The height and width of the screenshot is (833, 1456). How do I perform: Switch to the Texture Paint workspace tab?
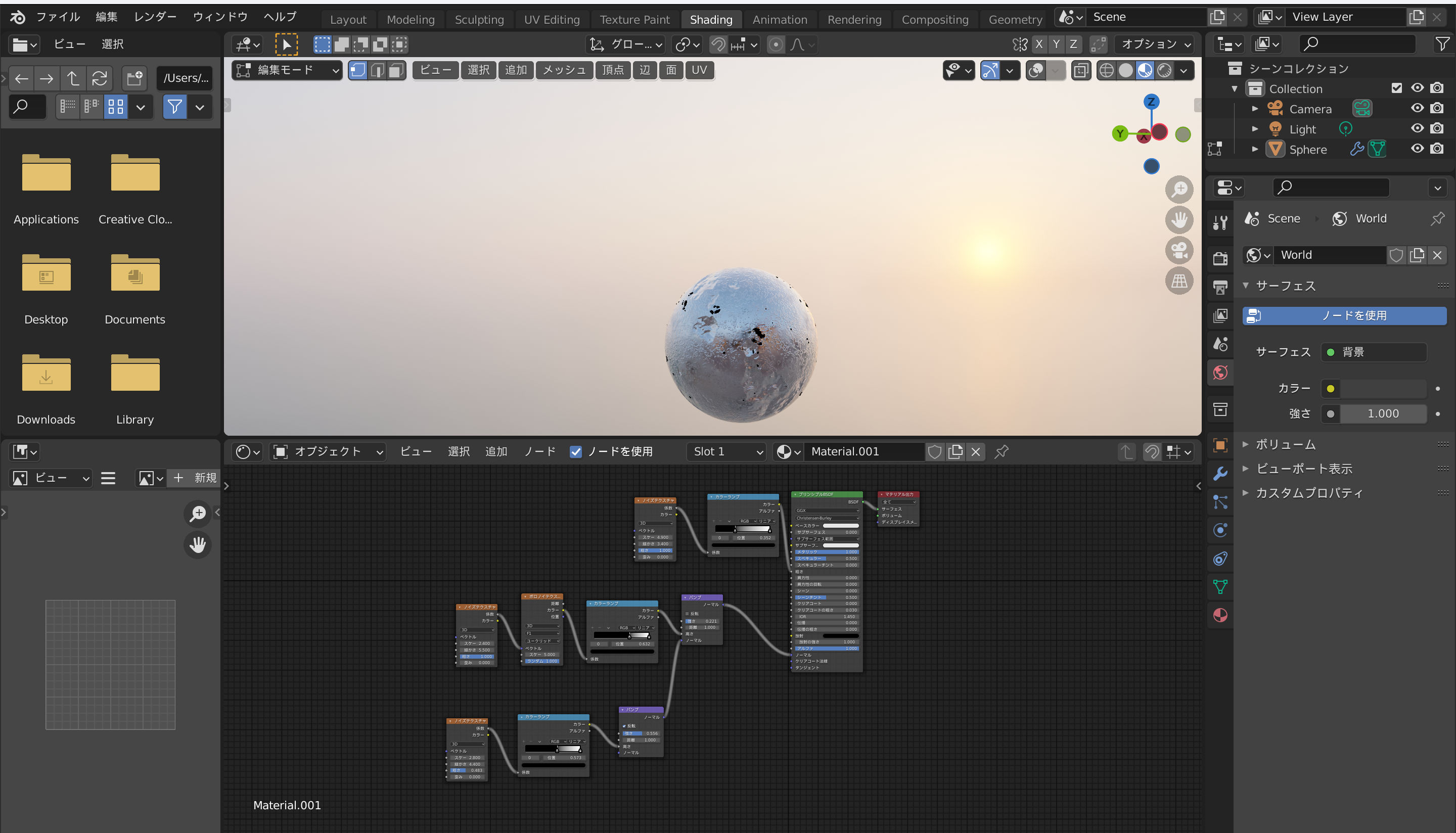click(x=634, y=19)
